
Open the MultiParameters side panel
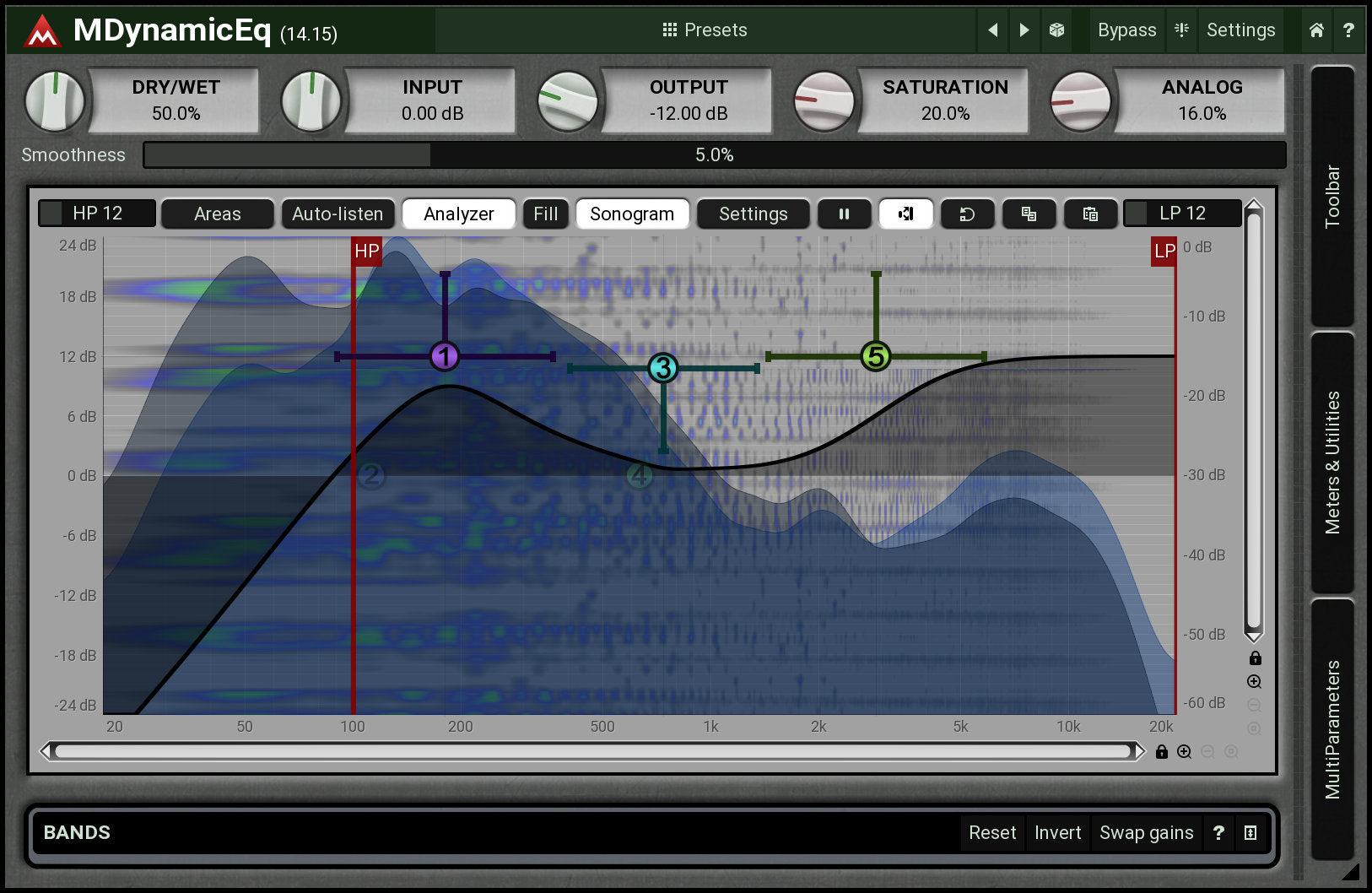point(1332,729)
